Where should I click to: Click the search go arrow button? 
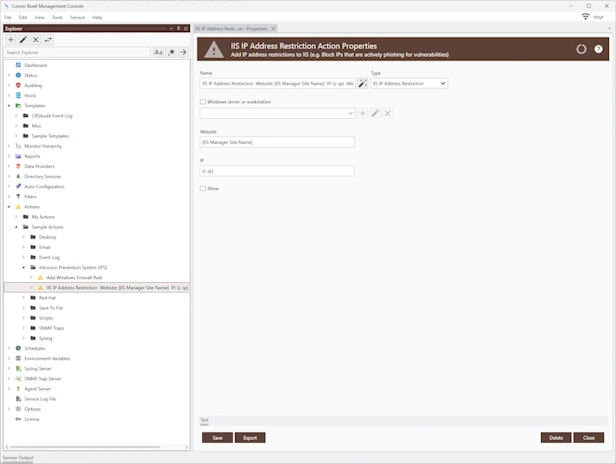point(183,52)
